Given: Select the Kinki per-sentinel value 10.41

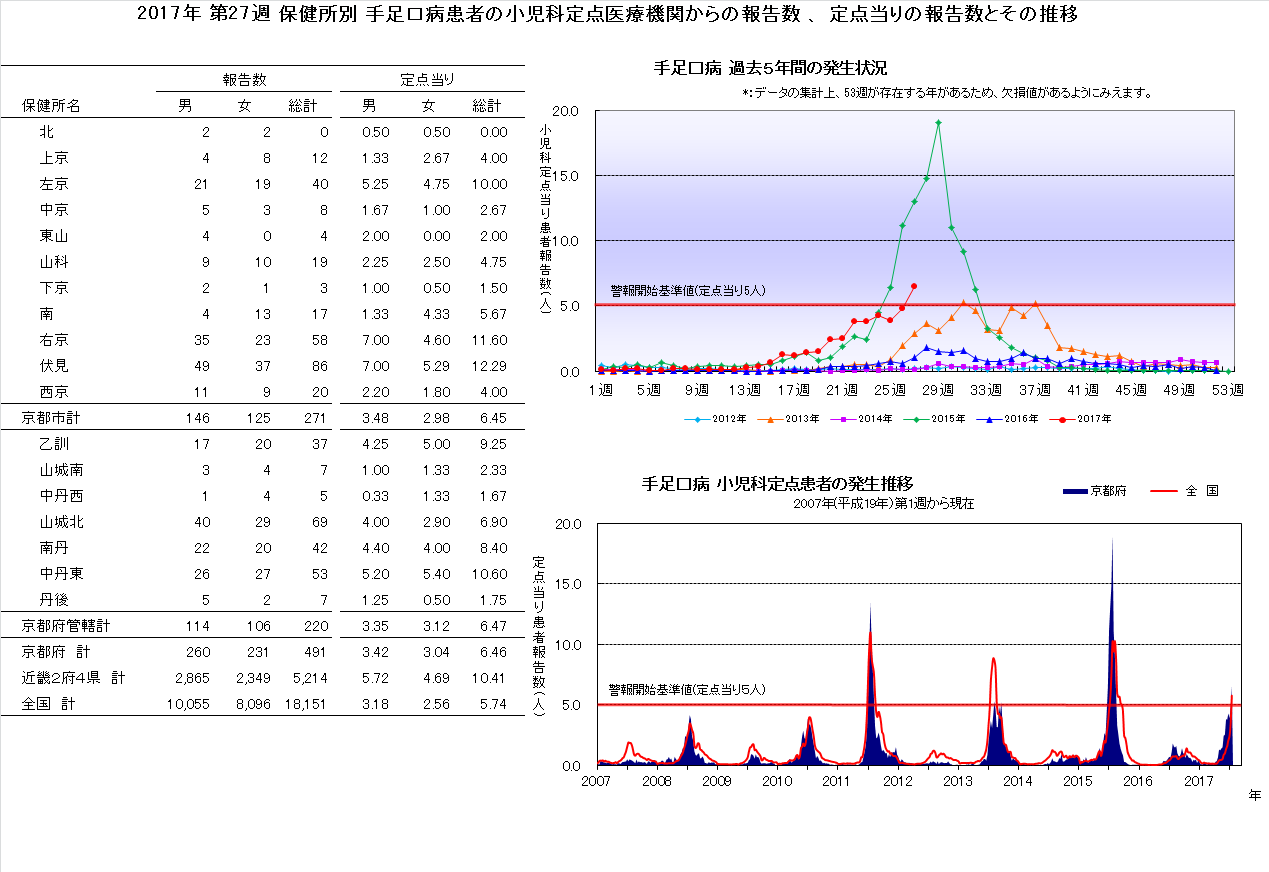Looking at the screenshot, I should [x=490, y=678].
